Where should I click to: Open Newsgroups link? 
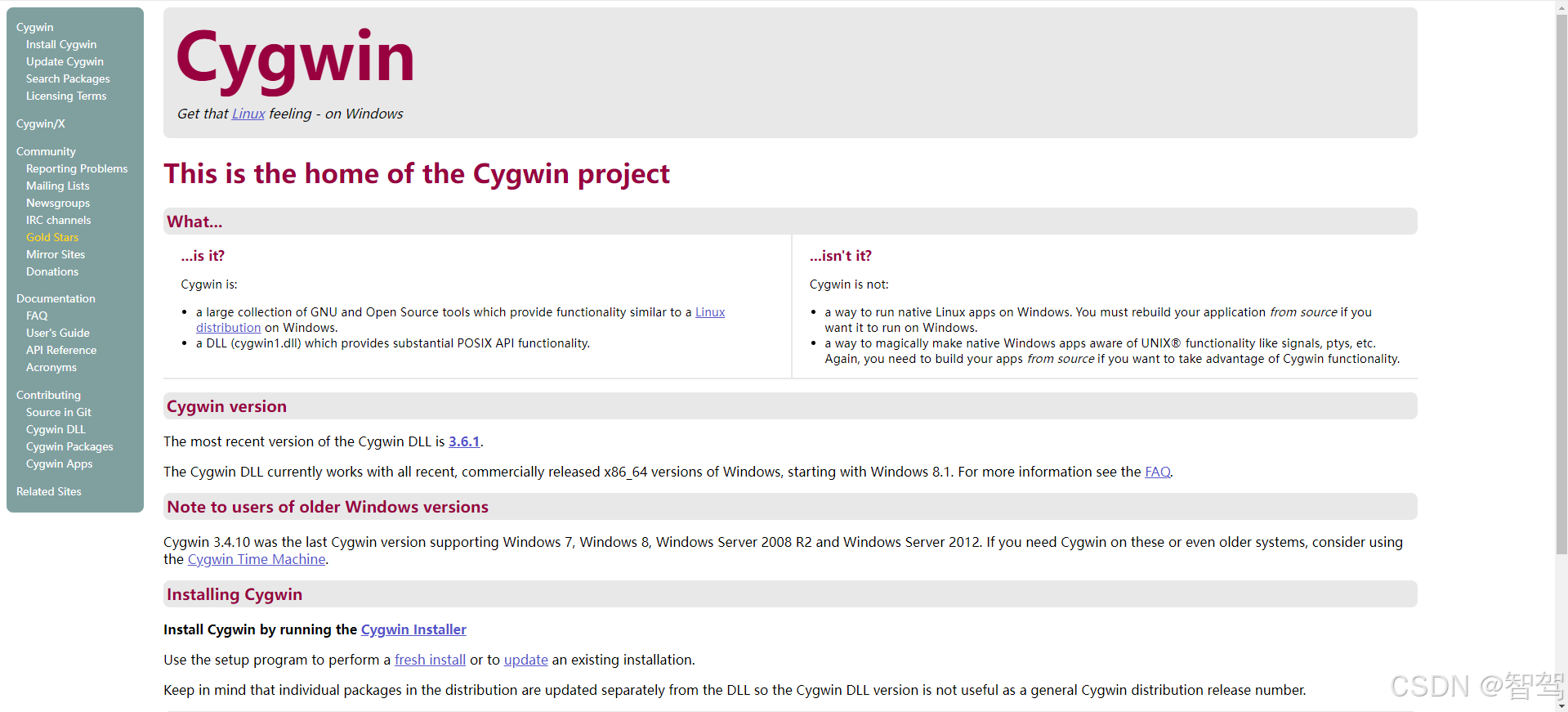coord(58,203)
